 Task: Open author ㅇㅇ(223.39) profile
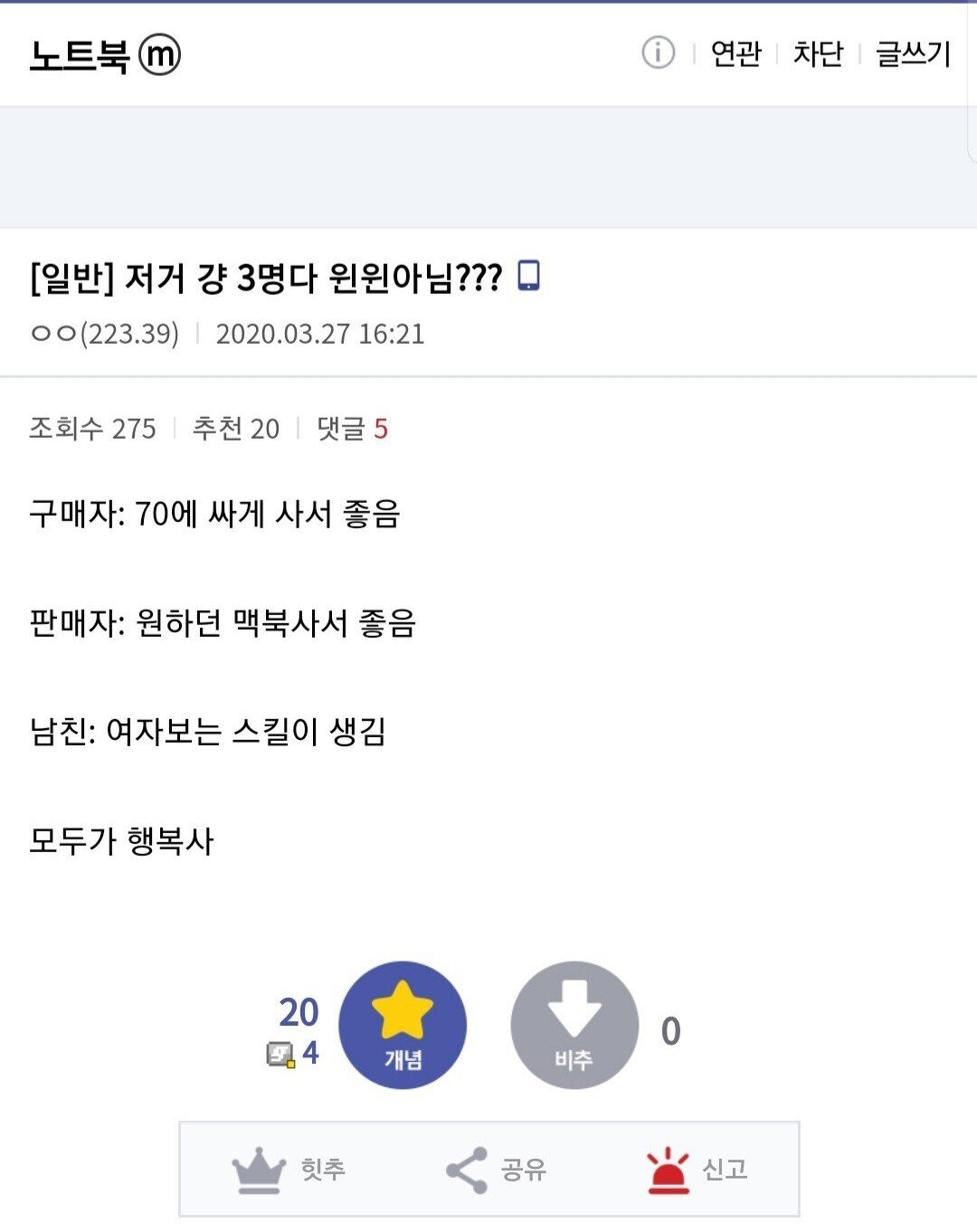tap(104, 334)
